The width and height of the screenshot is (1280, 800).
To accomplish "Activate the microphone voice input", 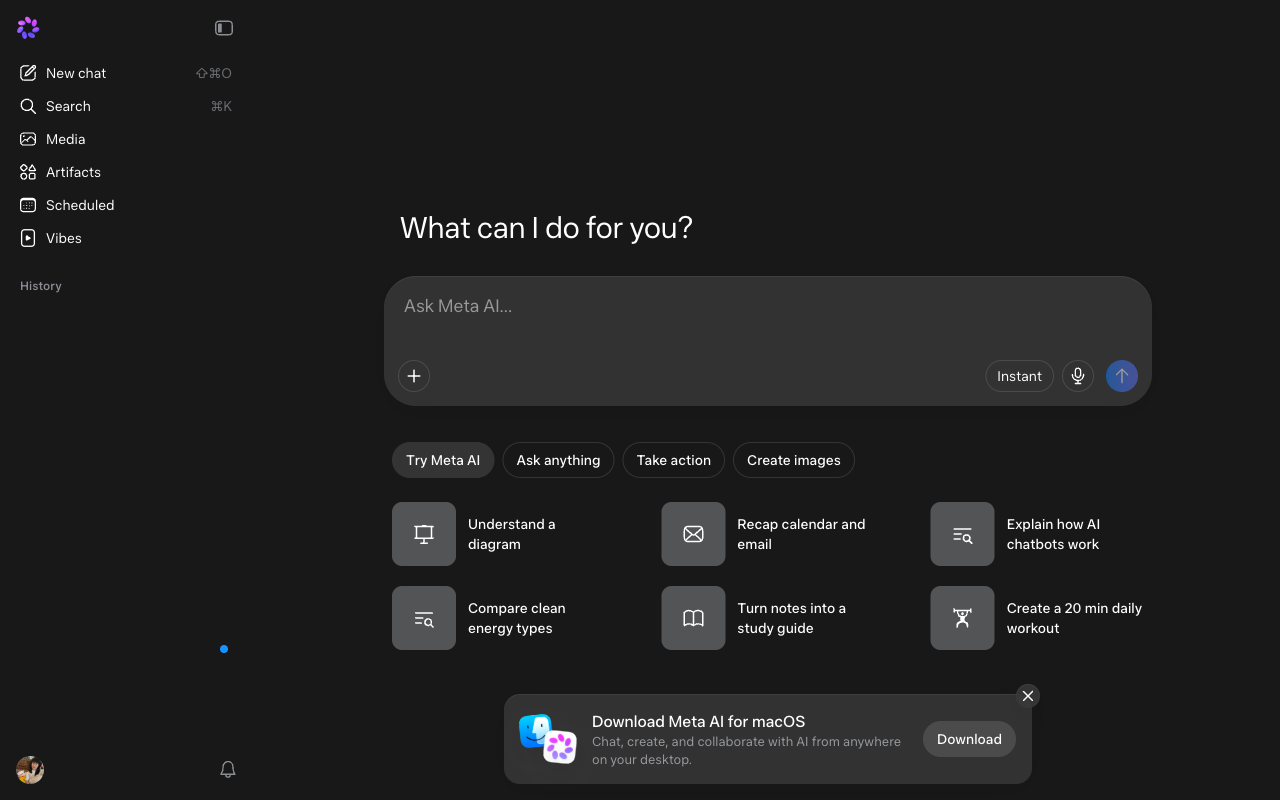I will coord(1078,376).
